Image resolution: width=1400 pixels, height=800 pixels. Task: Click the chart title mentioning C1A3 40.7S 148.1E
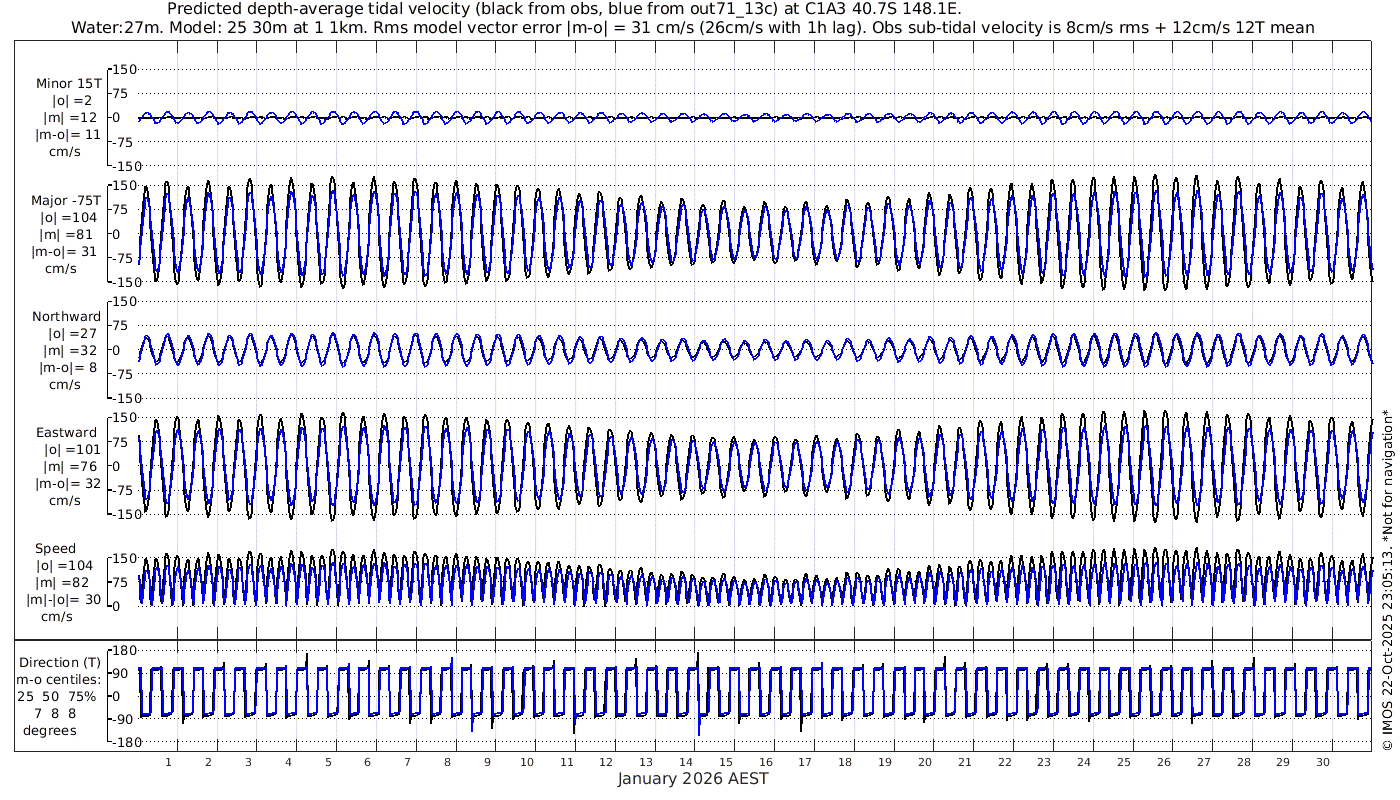click(x=565, y=9)
